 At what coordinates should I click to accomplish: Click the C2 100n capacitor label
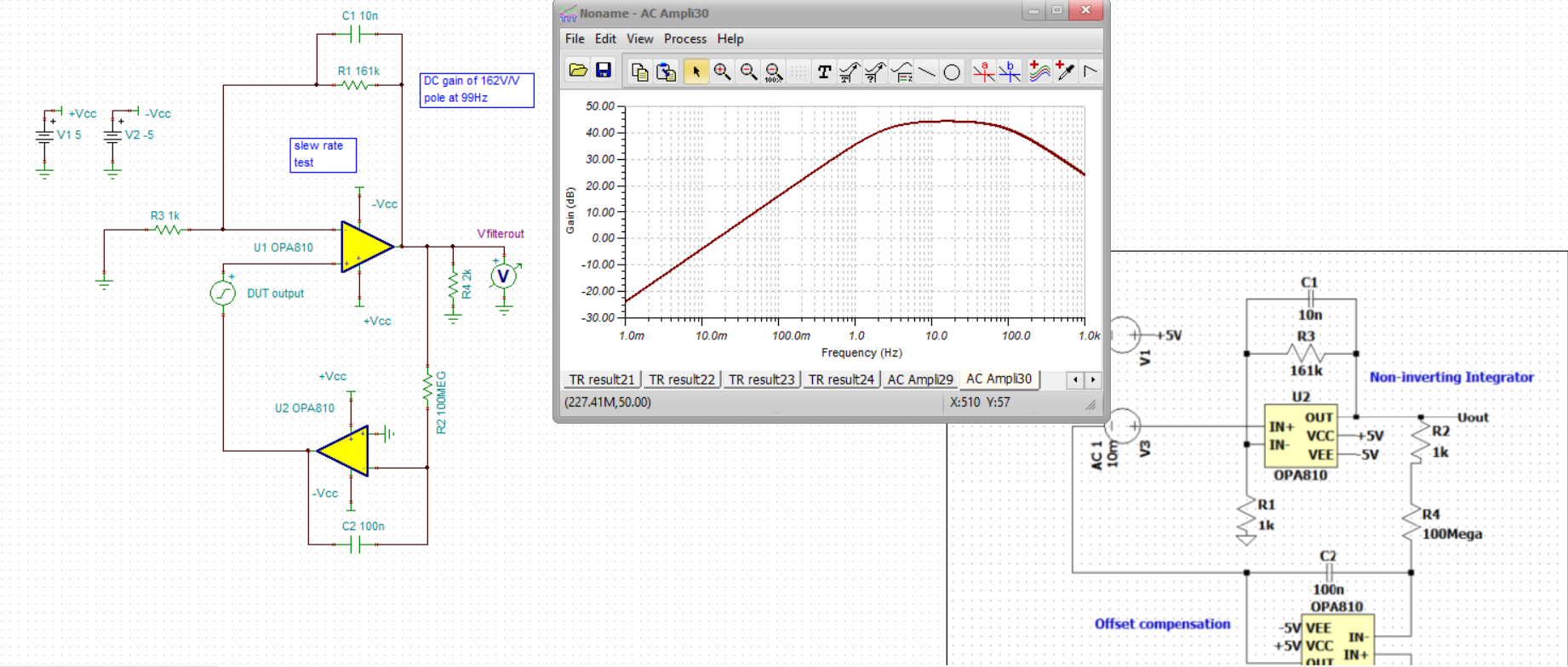coord(363,526)
